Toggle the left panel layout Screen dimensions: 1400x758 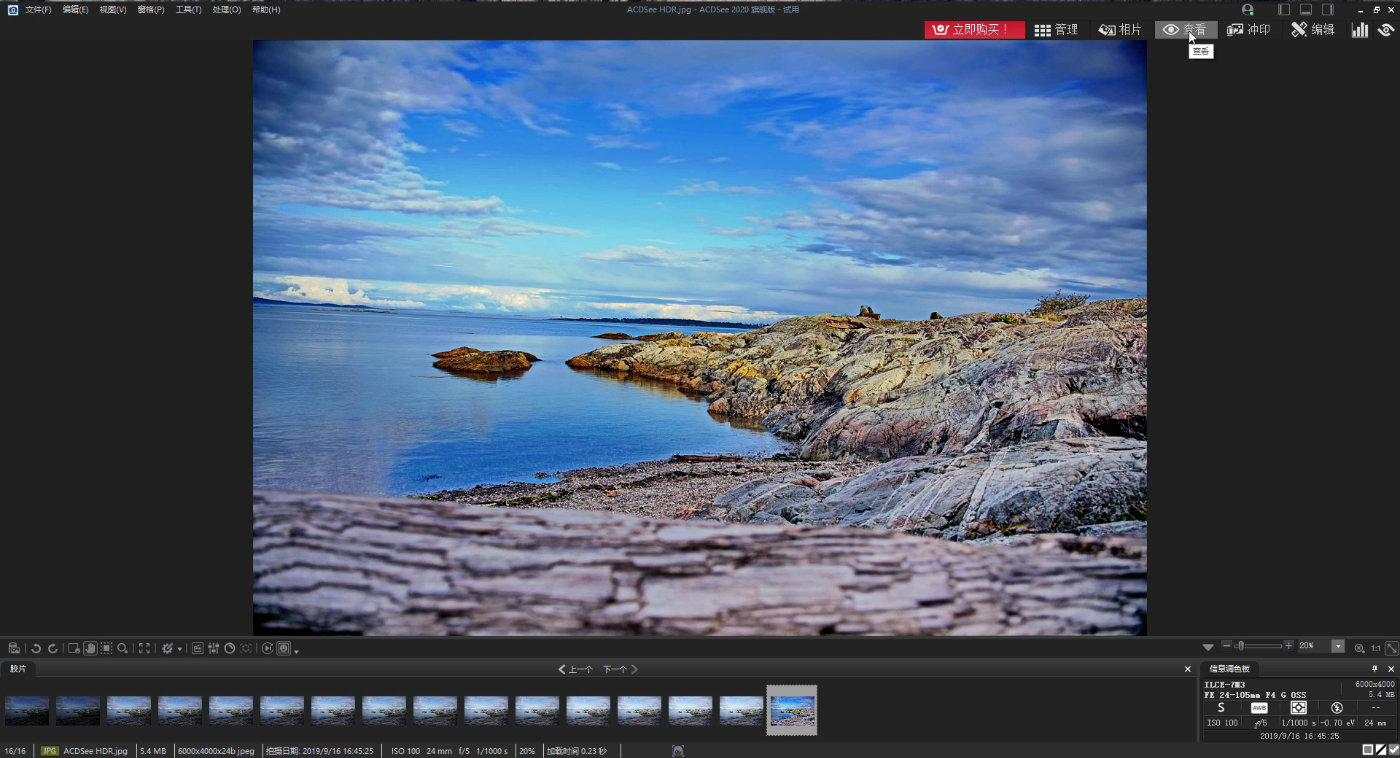tap(1284, 9)
